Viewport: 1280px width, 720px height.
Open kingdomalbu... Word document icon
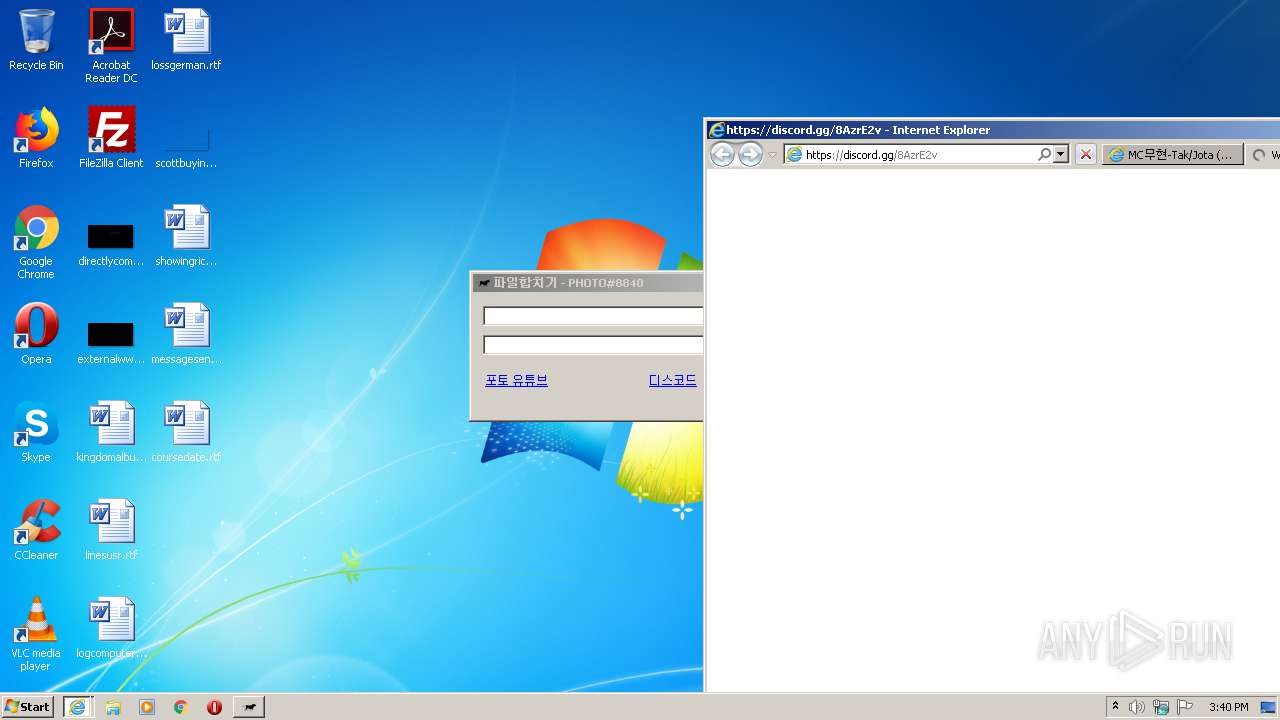[111, 432]
